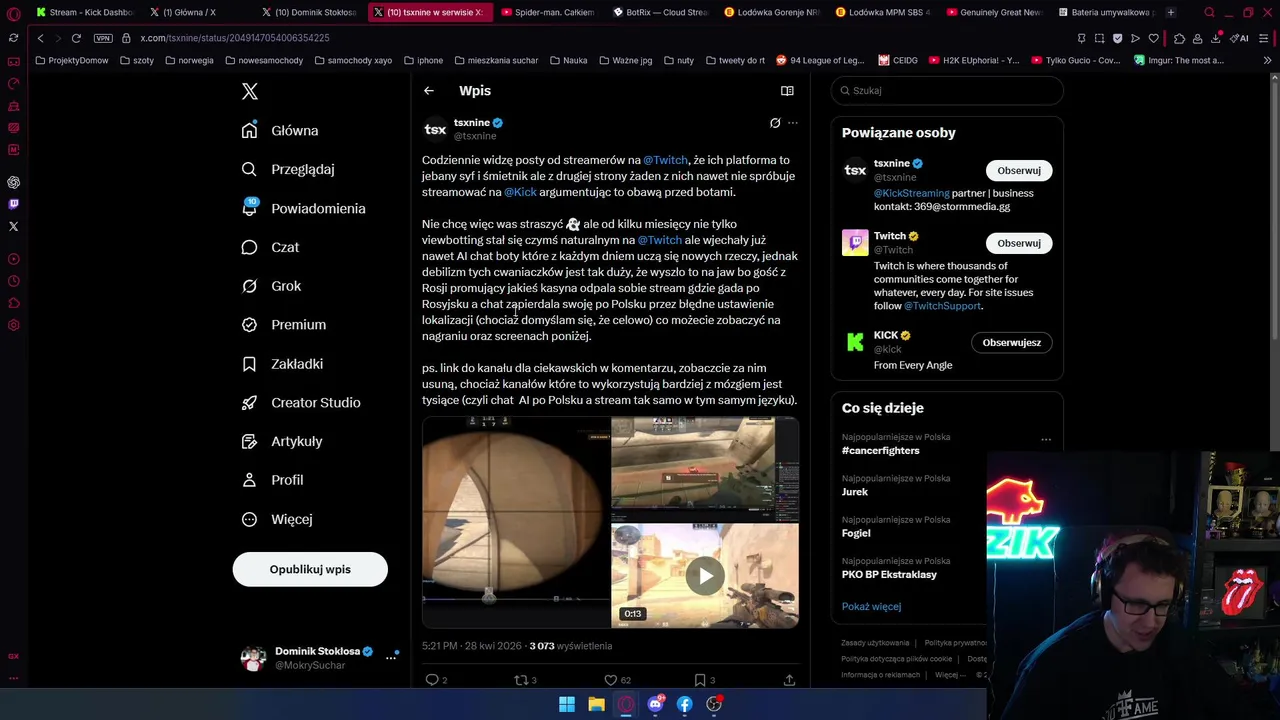Focus the Szukaj search field
The width and height of the screenshot is (1280, 720).
[x=947, y=91]
